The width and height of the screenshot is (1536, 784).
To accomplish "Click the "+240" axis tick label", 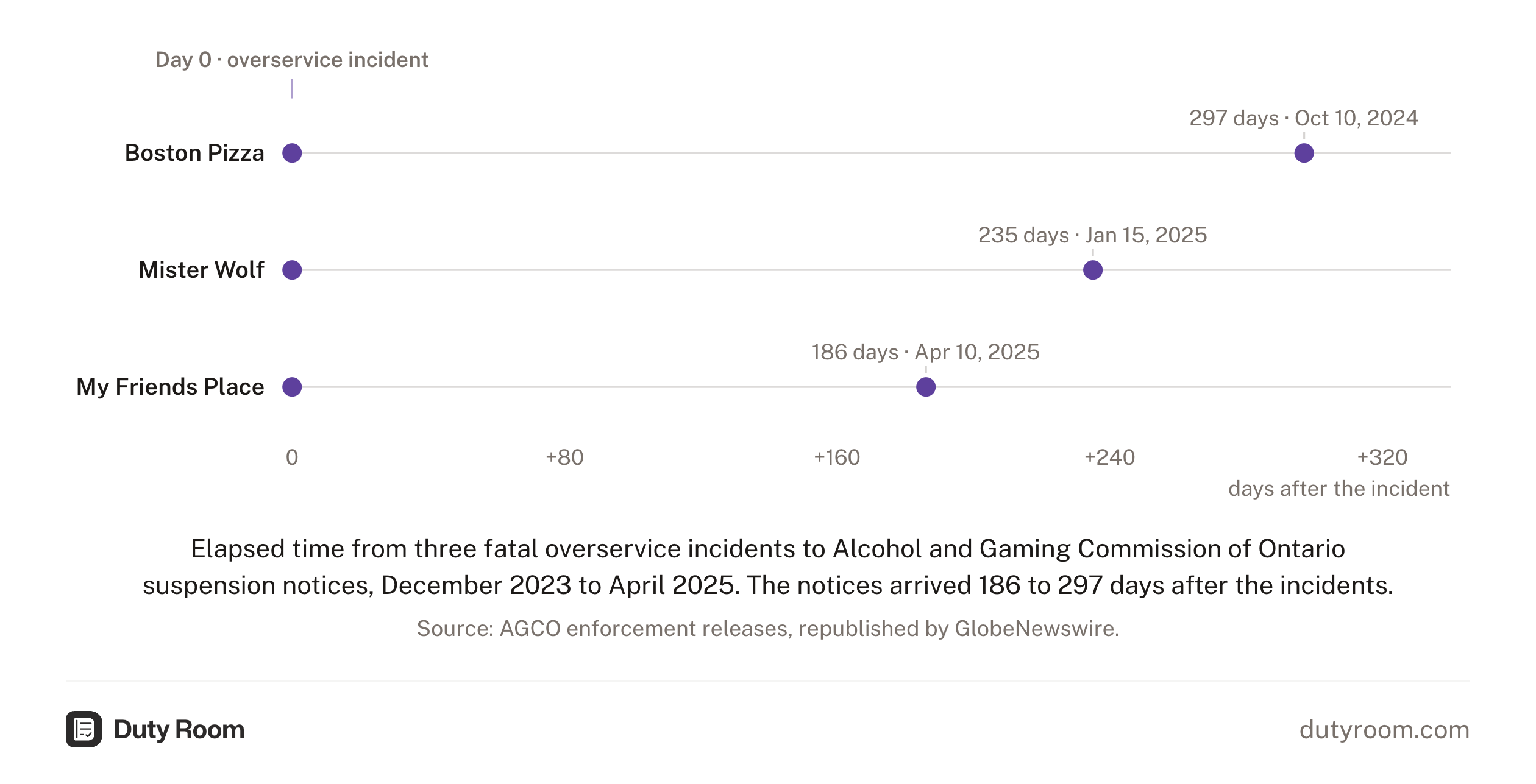I will pyautogui.click(x=1109, y=457).
